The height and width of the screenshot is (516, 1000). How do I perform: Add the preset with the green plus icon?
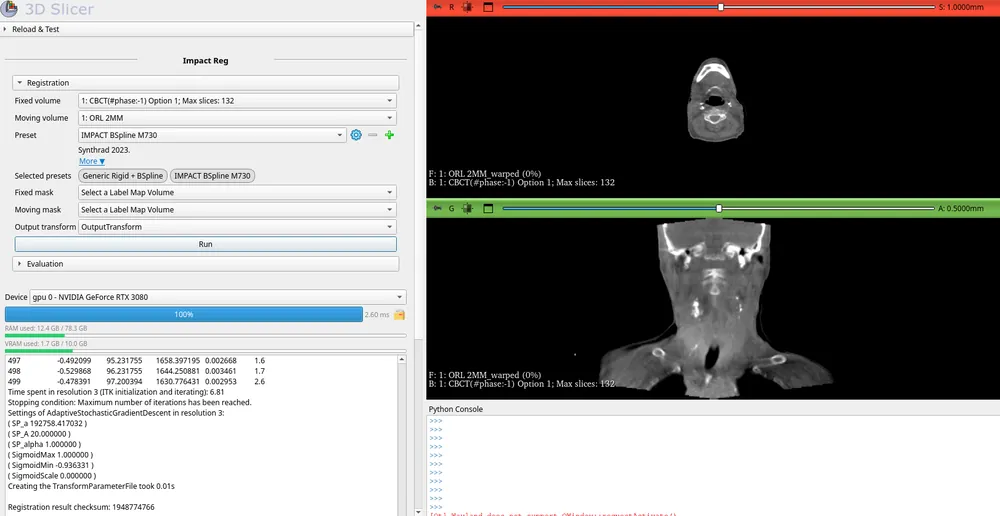[389, 135]
